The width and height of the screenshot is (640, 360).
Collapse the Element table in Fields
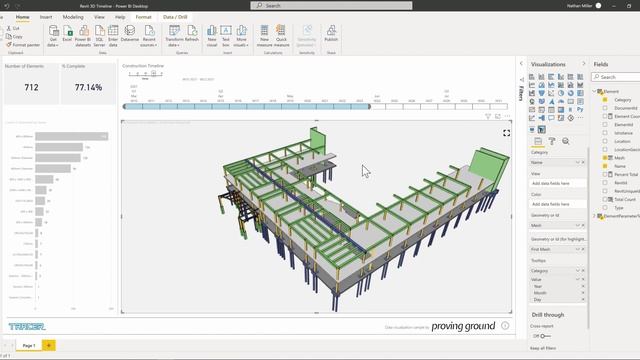pos(595,91)
